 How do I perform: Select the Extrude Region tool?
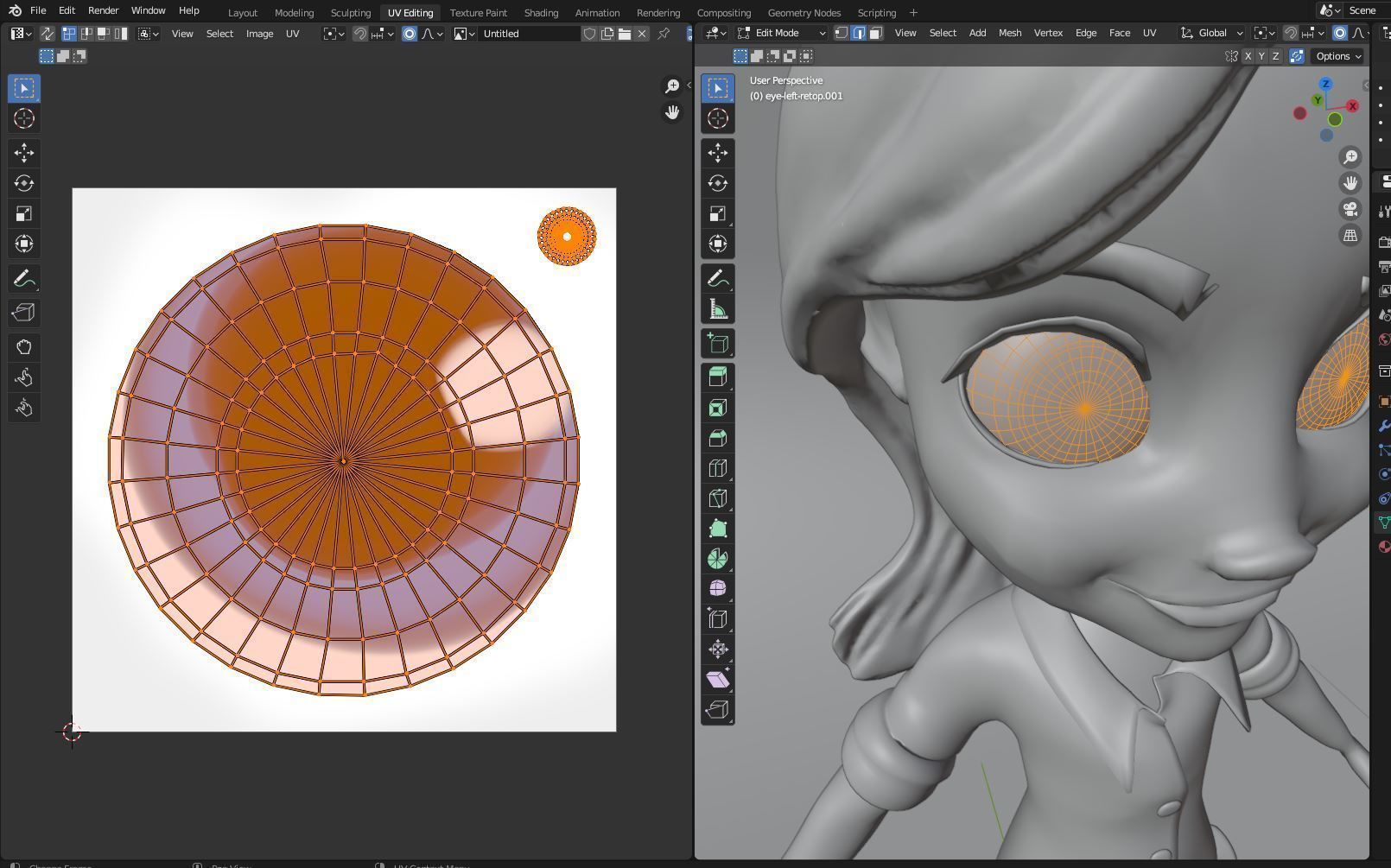717,377
